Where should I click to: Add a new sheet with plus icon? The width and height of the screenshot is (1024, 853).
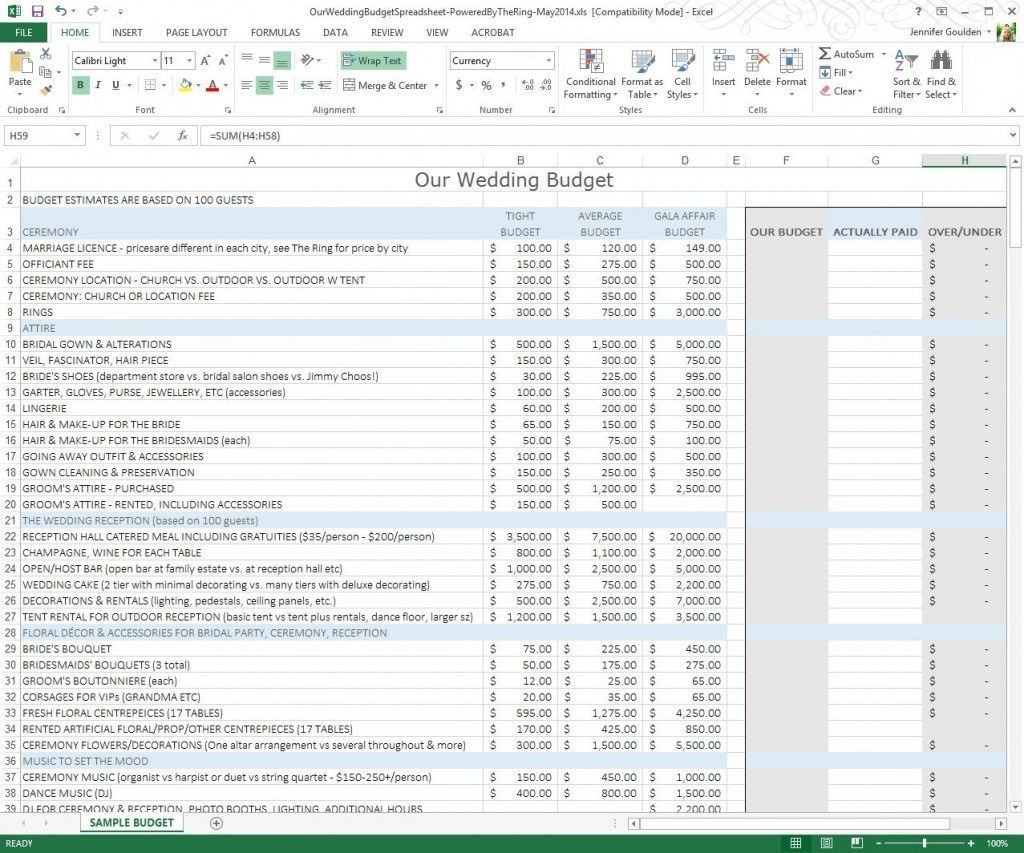[x=217, y=823]
